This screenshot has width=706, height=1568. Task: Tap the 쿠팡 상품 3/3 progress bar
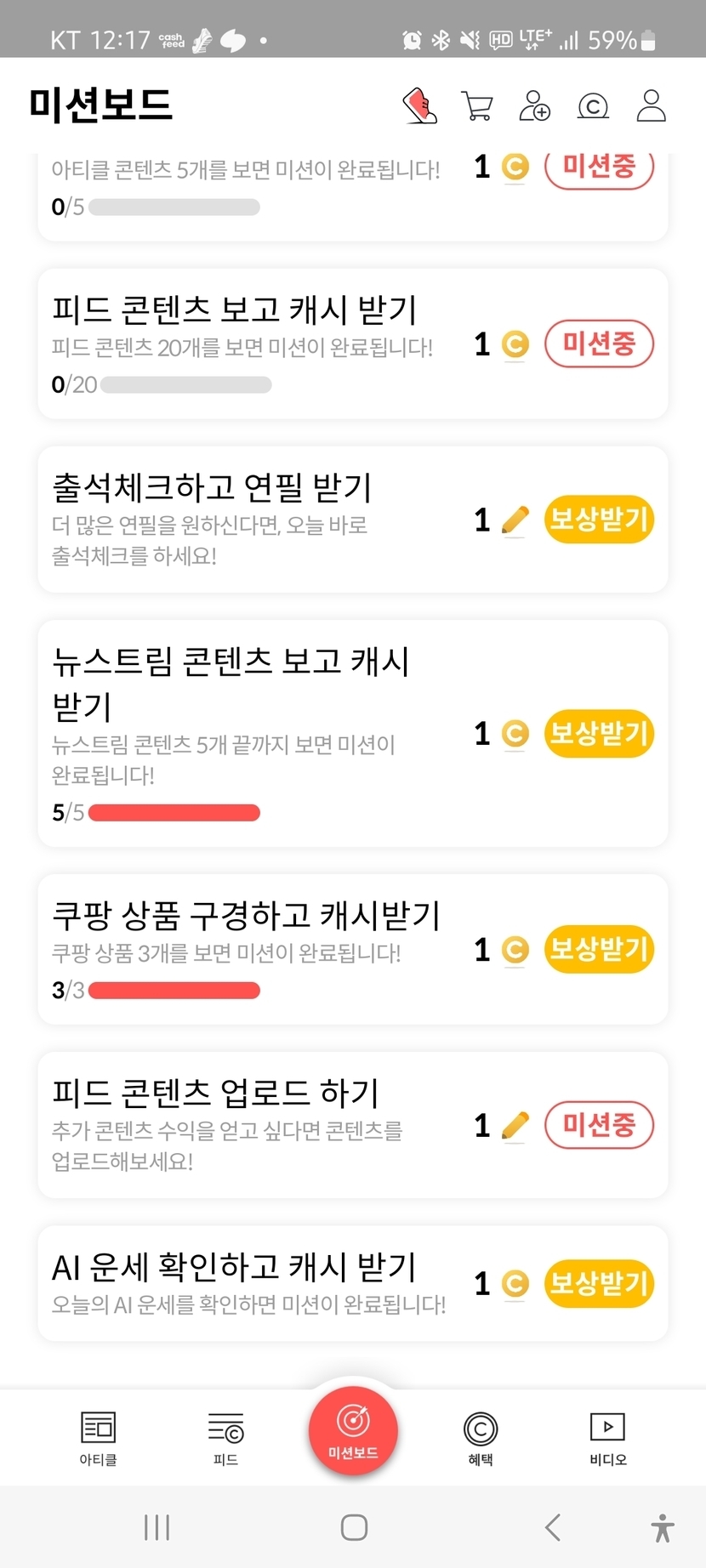174,991
